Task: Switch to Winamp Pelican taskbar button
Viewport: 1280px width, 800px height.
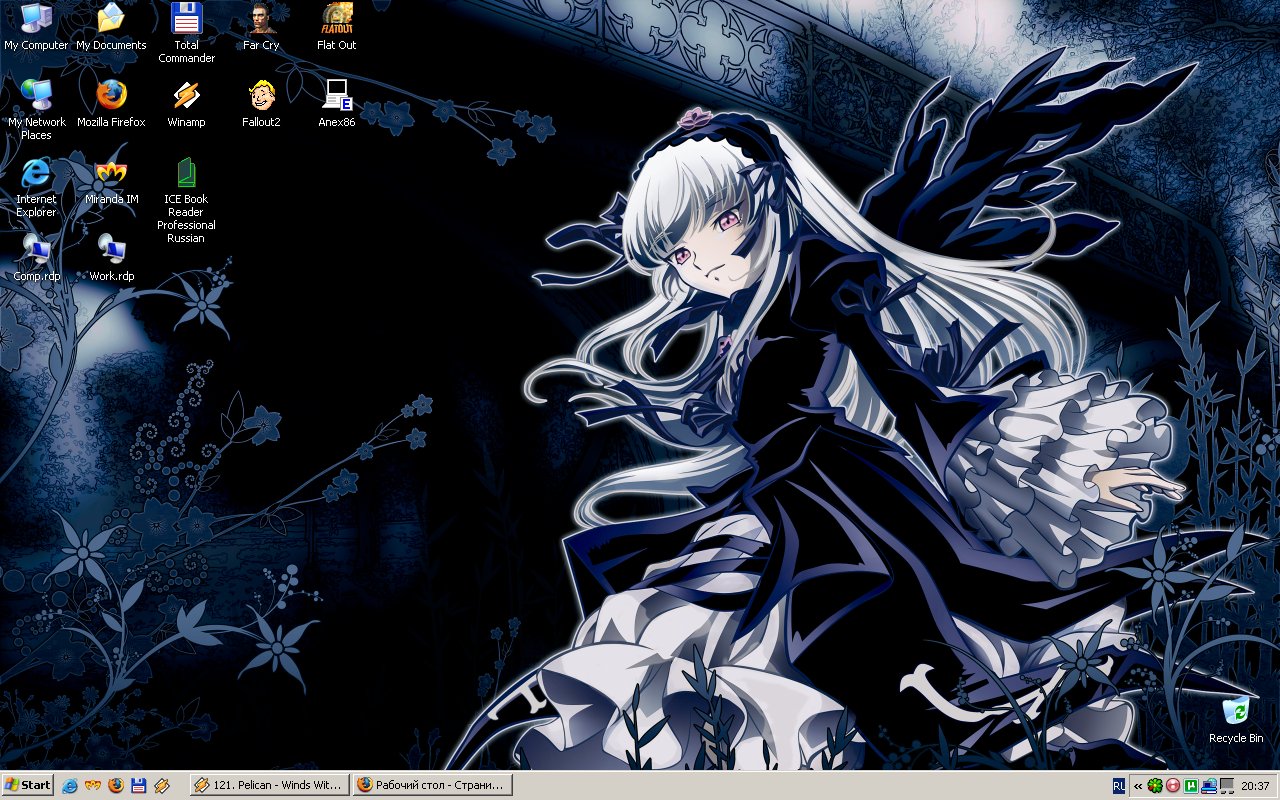Action: tap(269, 785)
